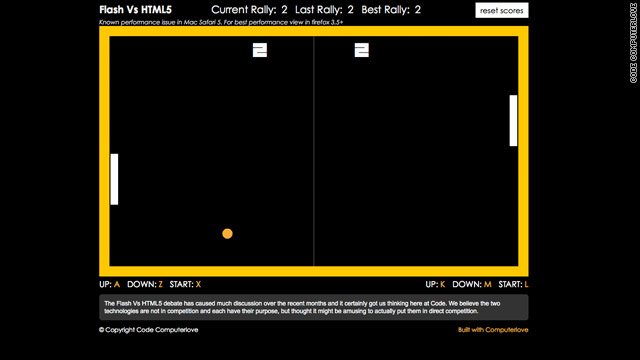Click the START: L key label
The image size is (640, 360).
coord(513,284)
